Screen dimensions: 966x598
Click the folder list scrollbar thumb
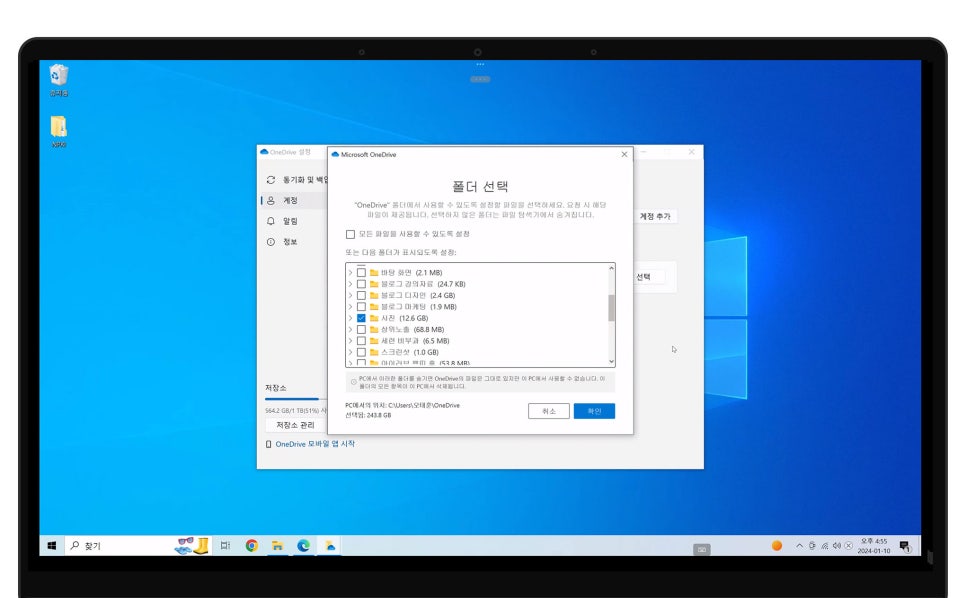click(x=611, y=308)
